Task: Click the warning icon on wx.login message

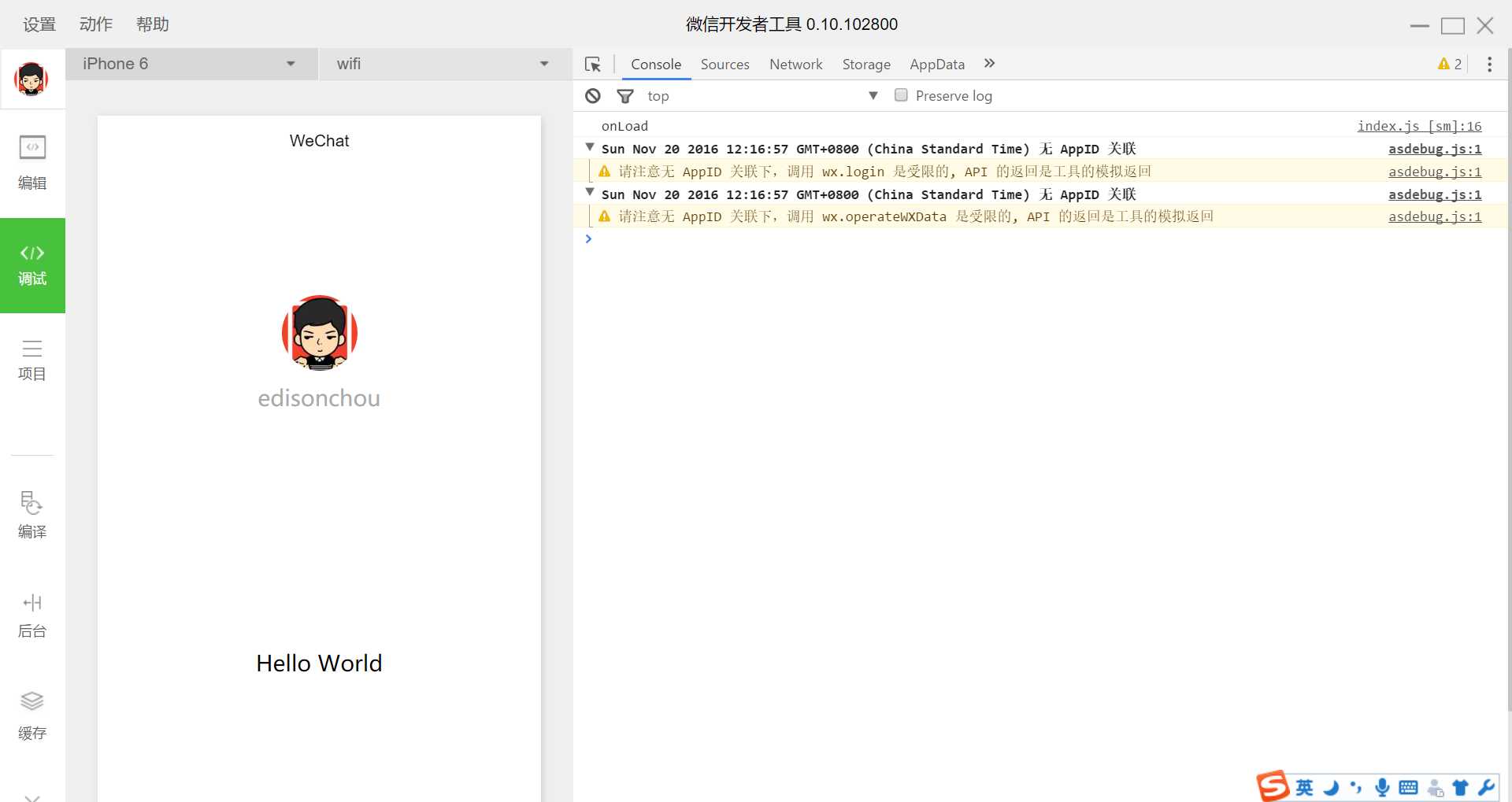Action: point(605,171)
